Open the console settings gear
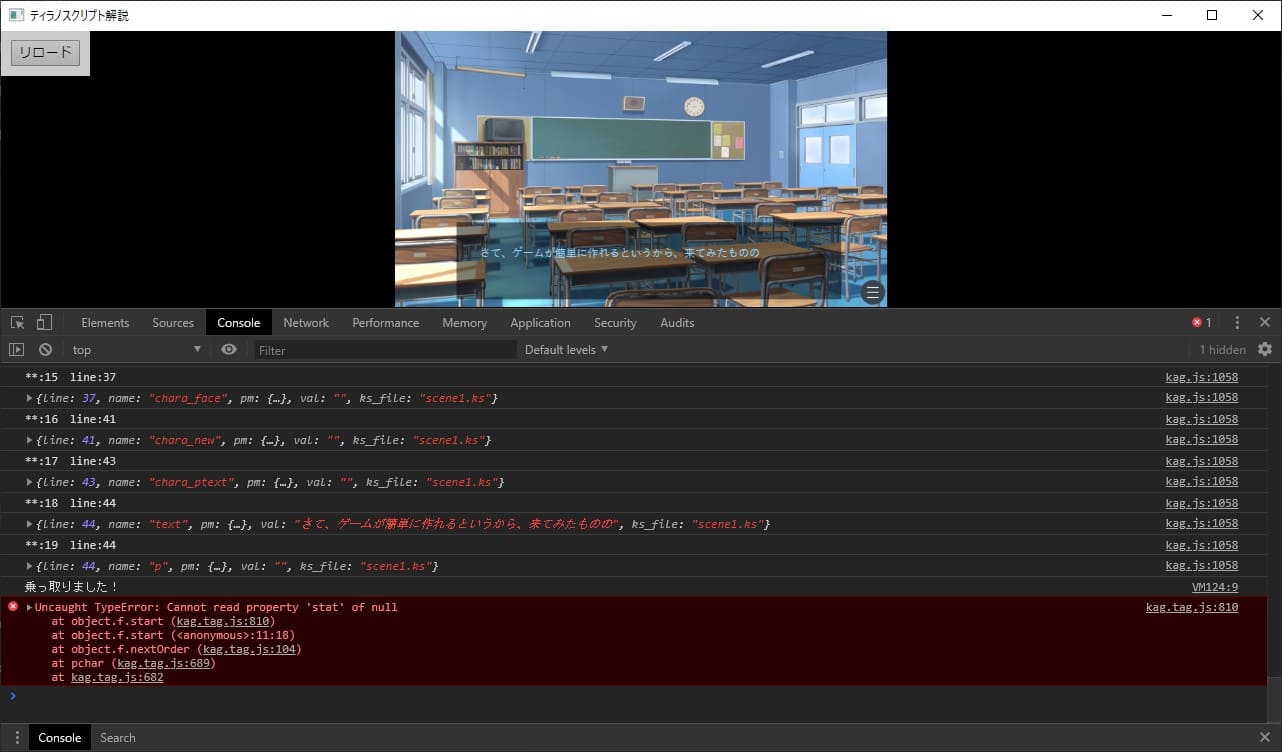This screenshot has width=1282, height=752. [1265, 350]
